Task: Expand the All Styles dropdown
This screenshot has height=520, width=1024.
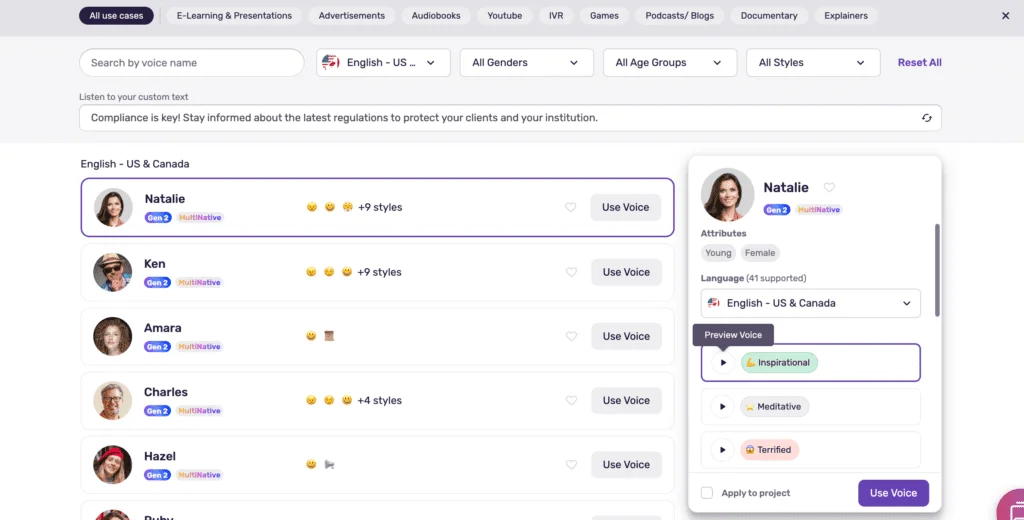Action: (813, 63)
